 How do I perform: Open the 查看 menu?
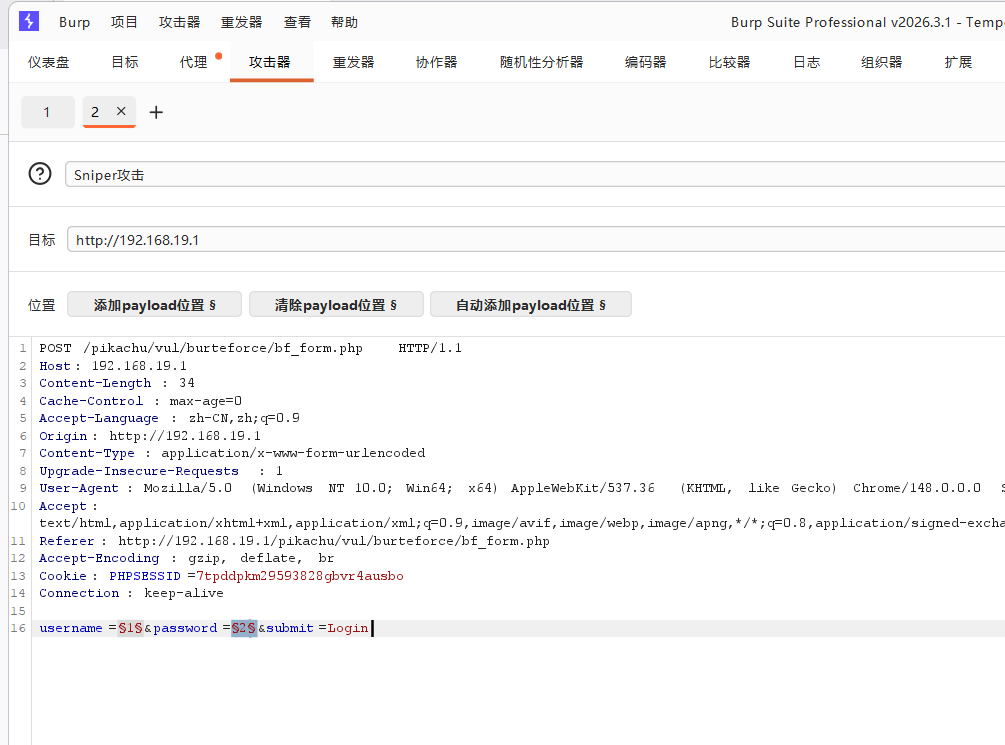(x=297, y=22)
